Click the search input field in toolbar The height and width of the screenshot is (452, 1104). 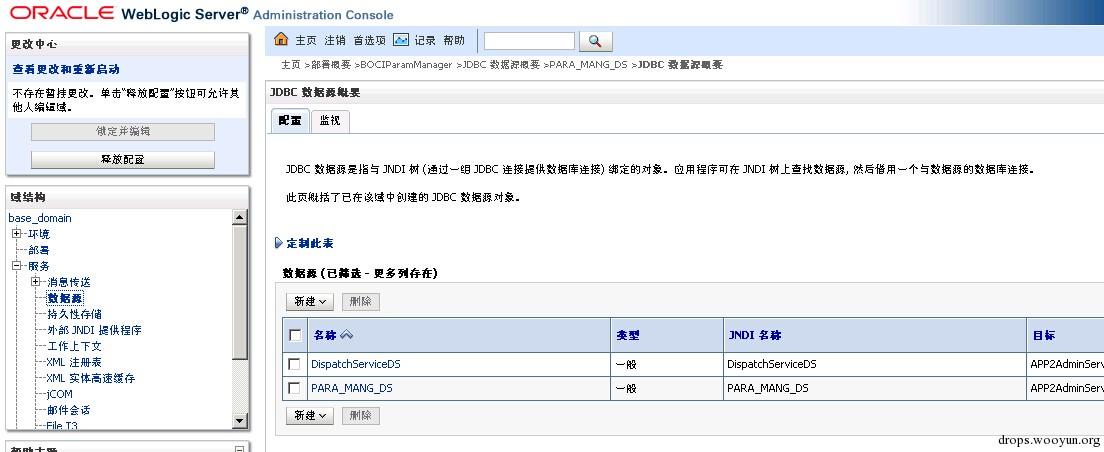pos(529,41)
